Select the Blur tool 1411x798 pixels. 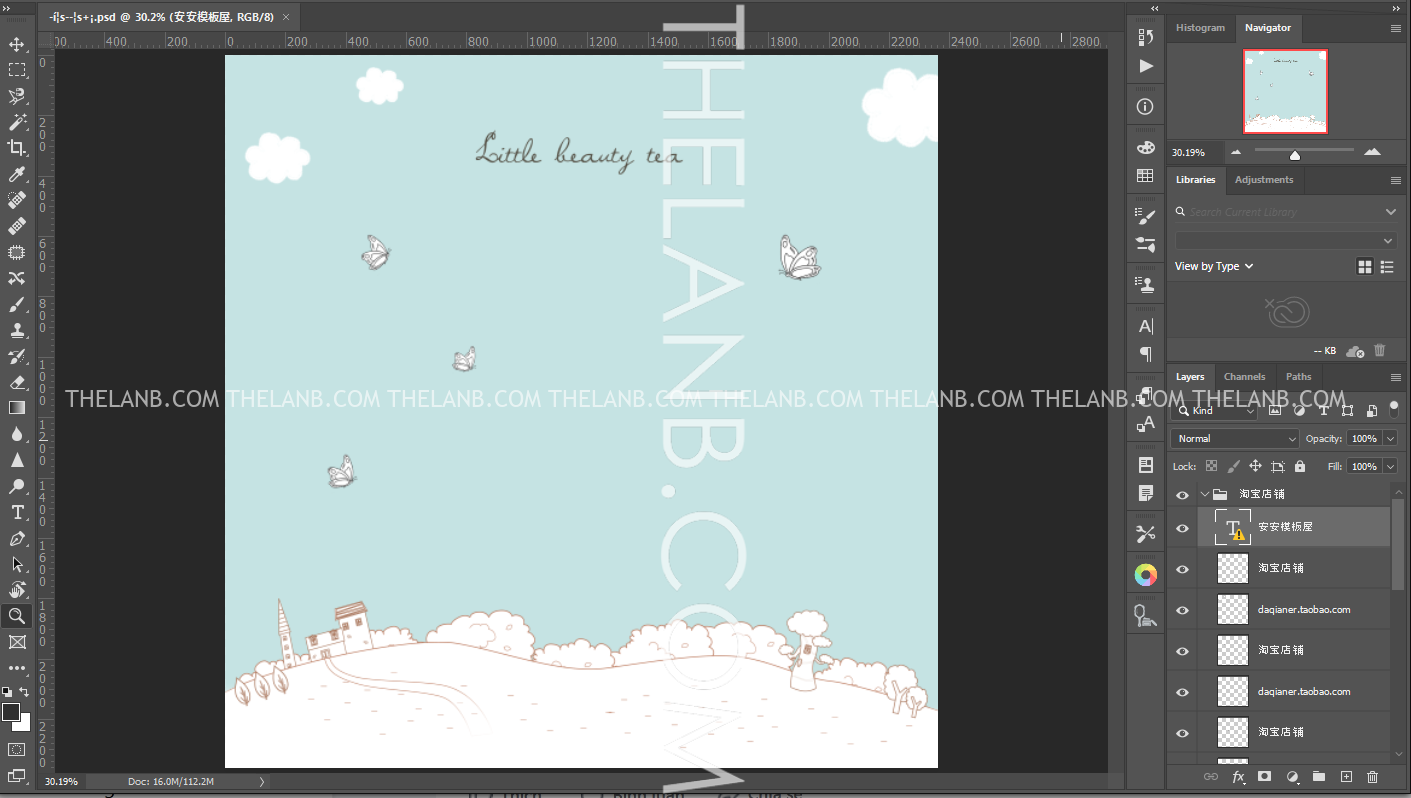point(17,434)
